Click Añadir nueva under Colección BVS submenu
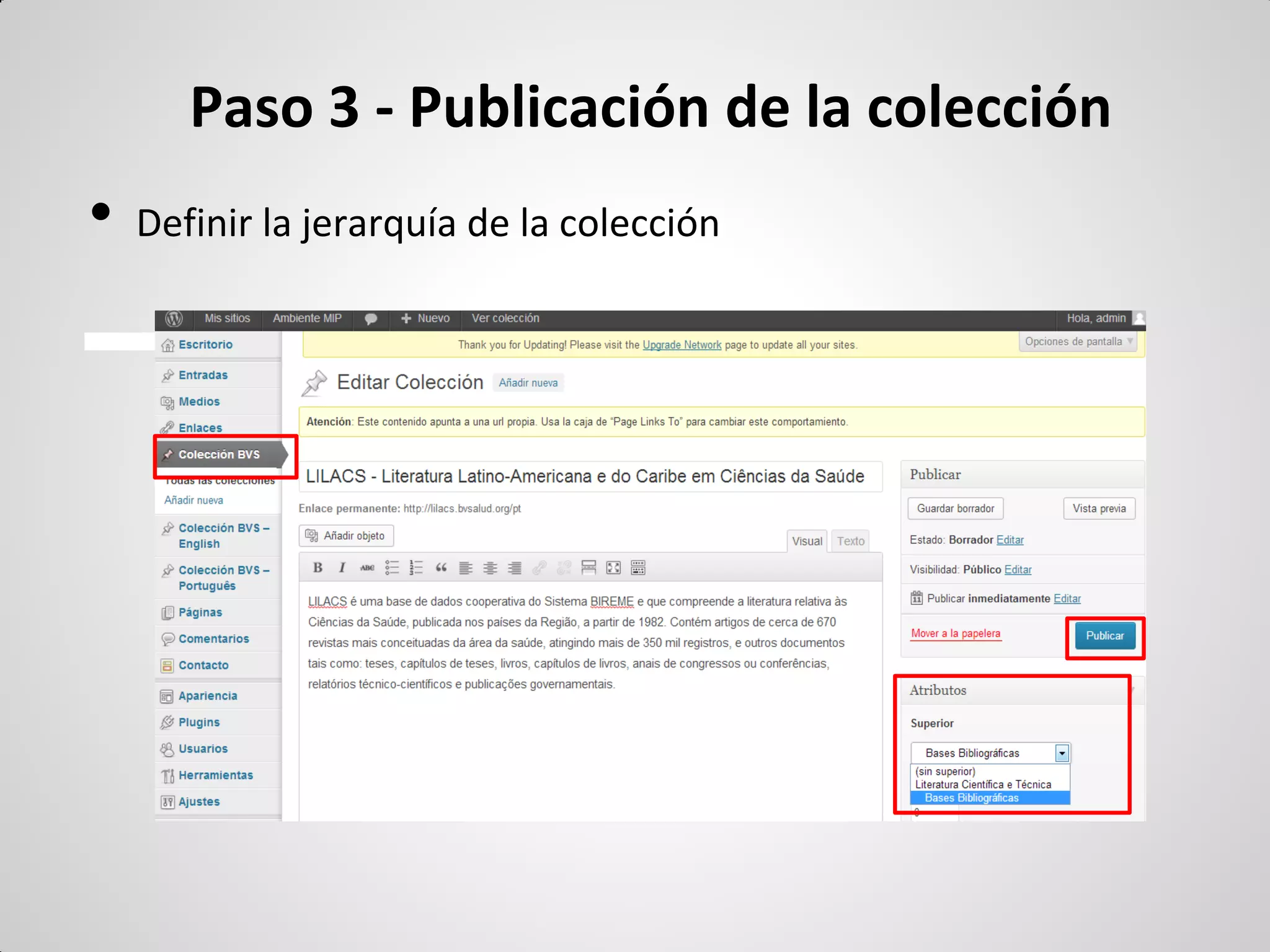Image resolution: width=1270 pixels, height=952 pixels. [x=193, y=500]
